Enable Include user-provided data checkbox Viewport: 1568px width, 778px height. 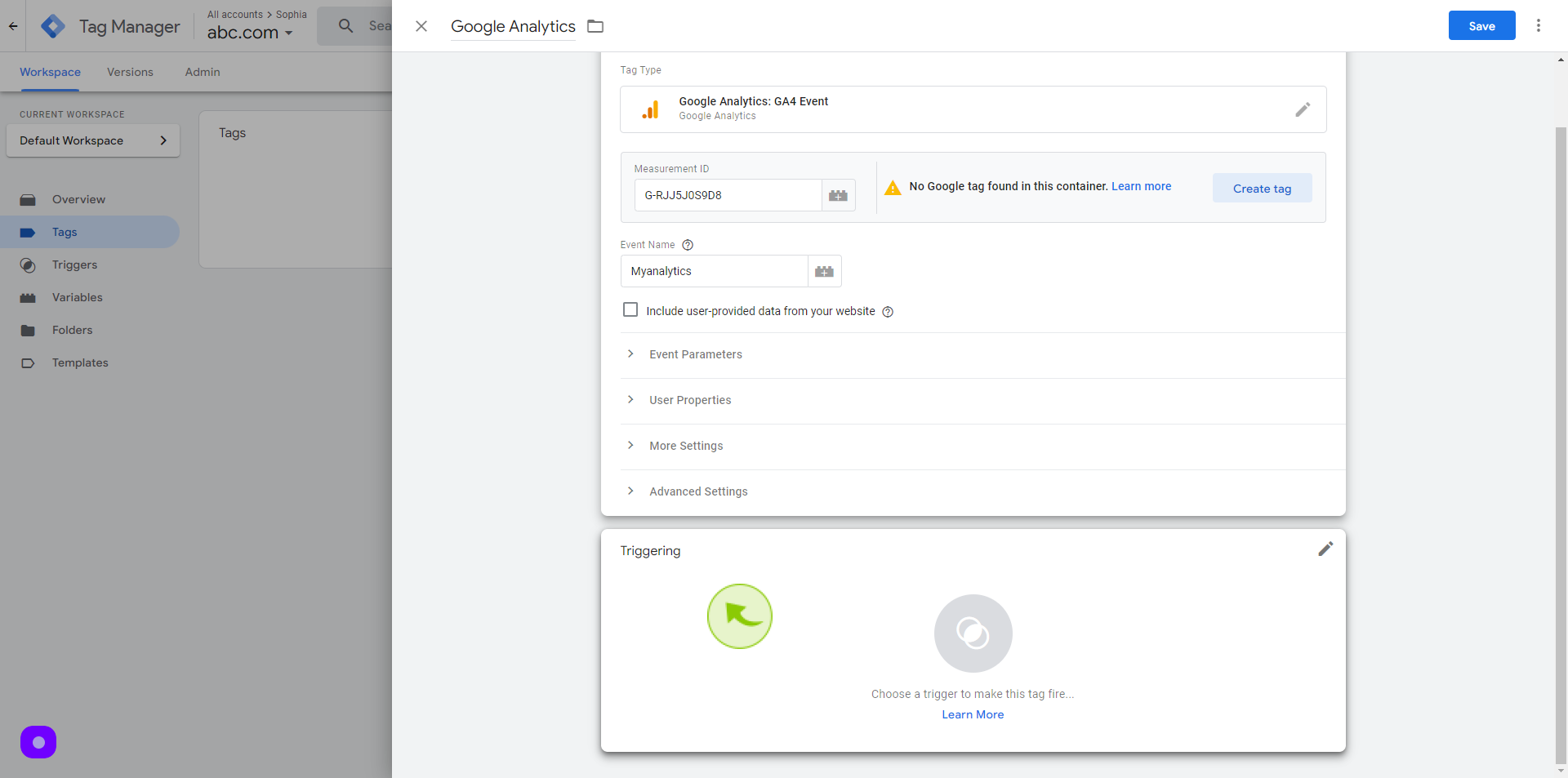pos(630,310)
